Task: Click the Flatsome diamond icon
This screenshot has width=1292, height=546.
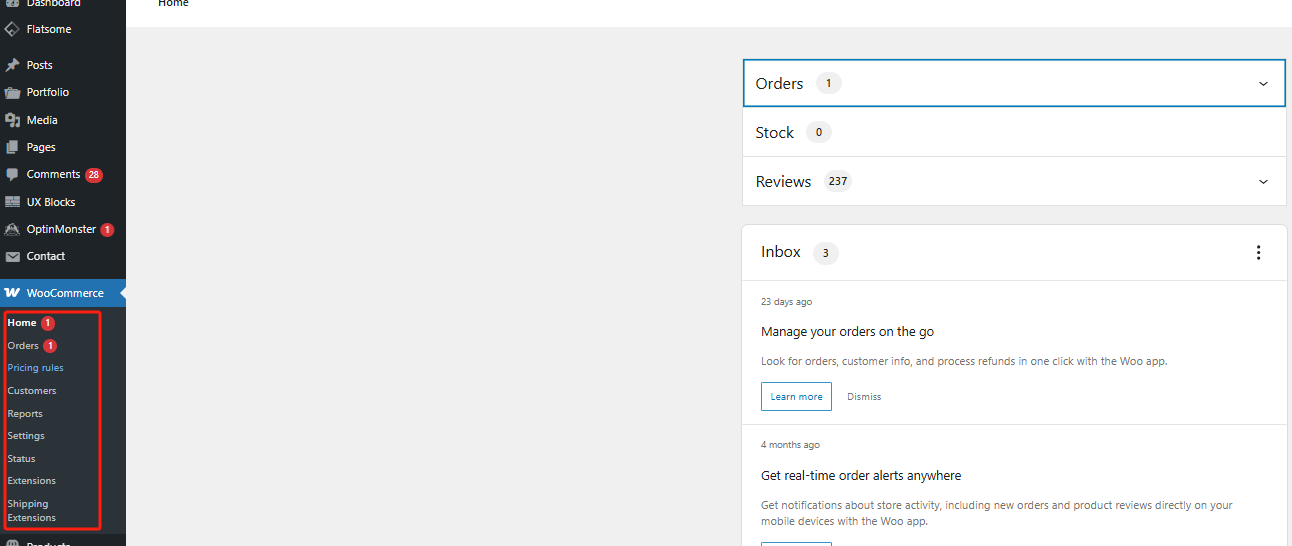Action: coord(12,29)
